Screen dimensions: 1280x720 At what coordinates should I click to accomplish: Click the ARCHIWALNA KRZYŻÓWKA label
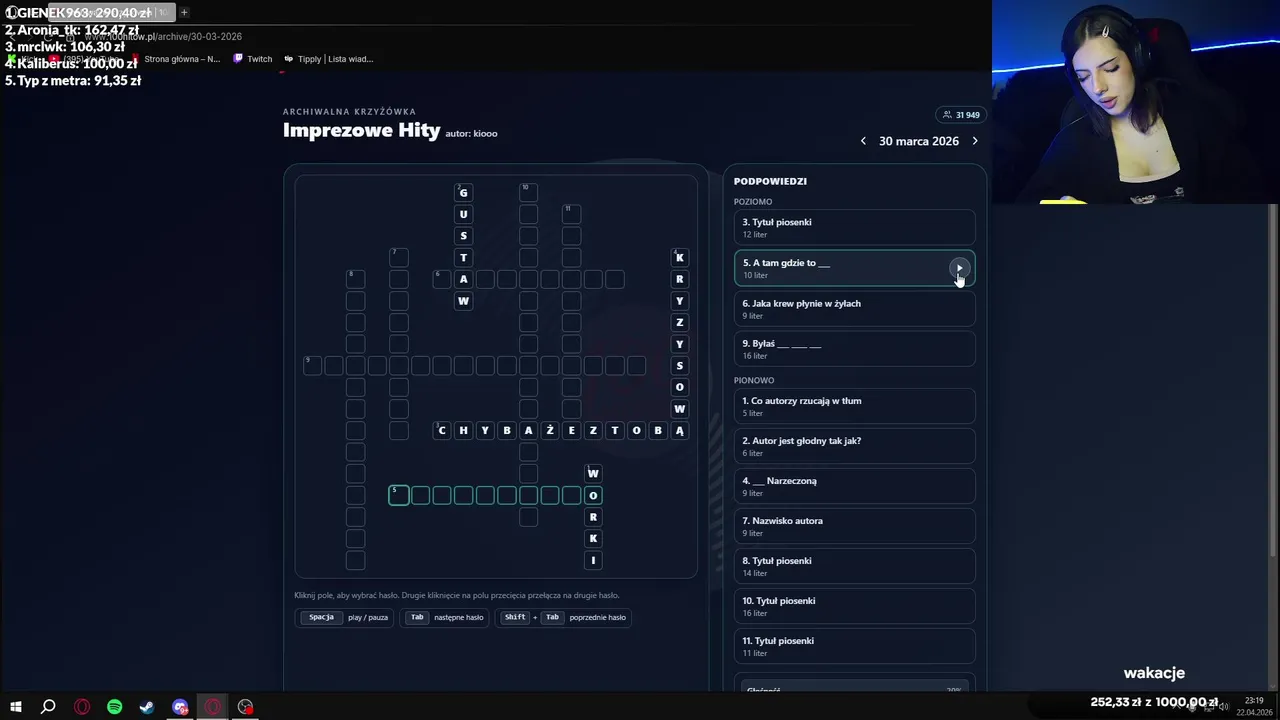tap(349, 112)
